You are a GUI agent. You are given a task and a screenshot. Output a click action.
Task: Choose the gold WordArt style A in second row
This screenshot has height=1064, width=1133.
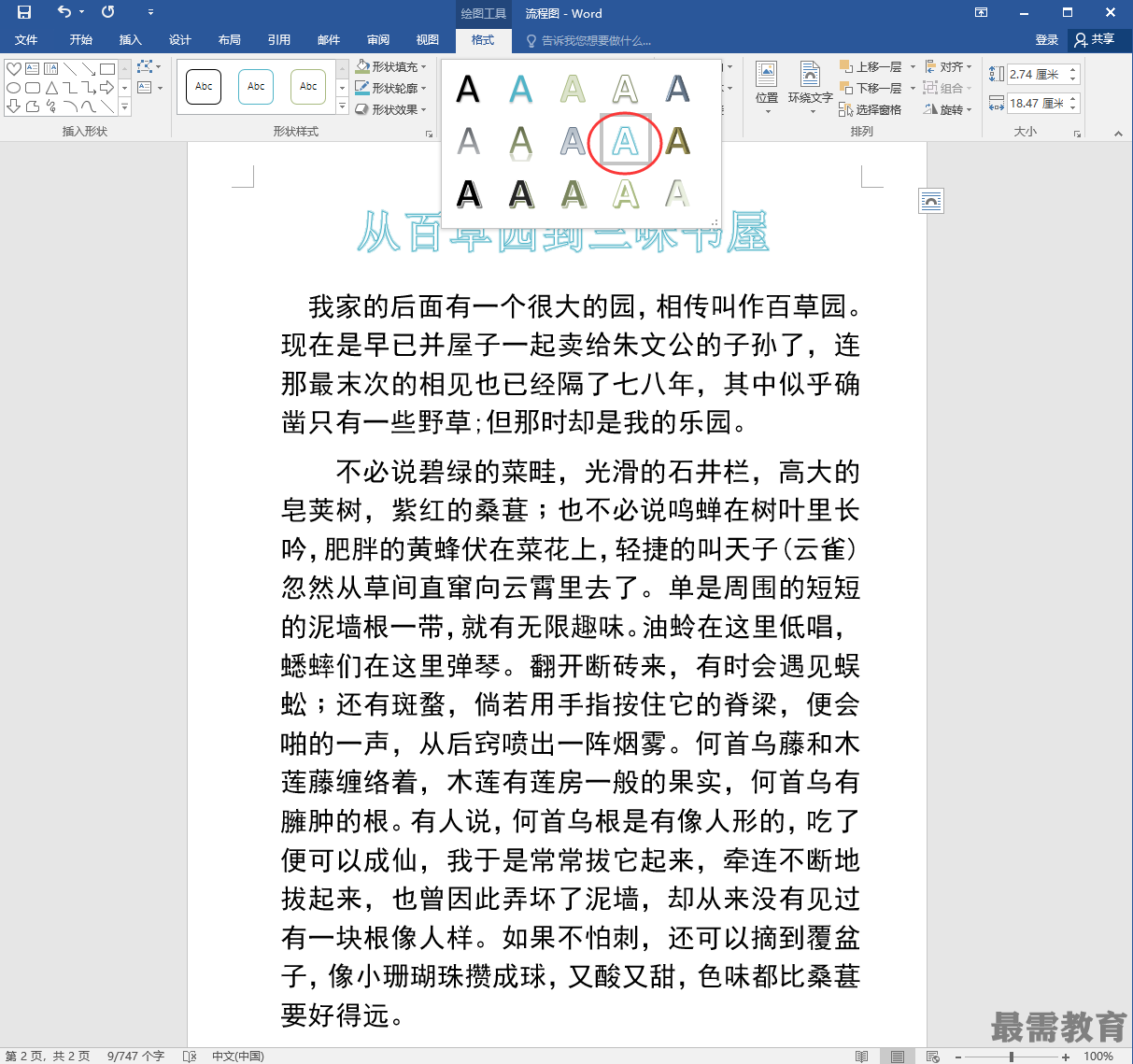click(677, 142)
